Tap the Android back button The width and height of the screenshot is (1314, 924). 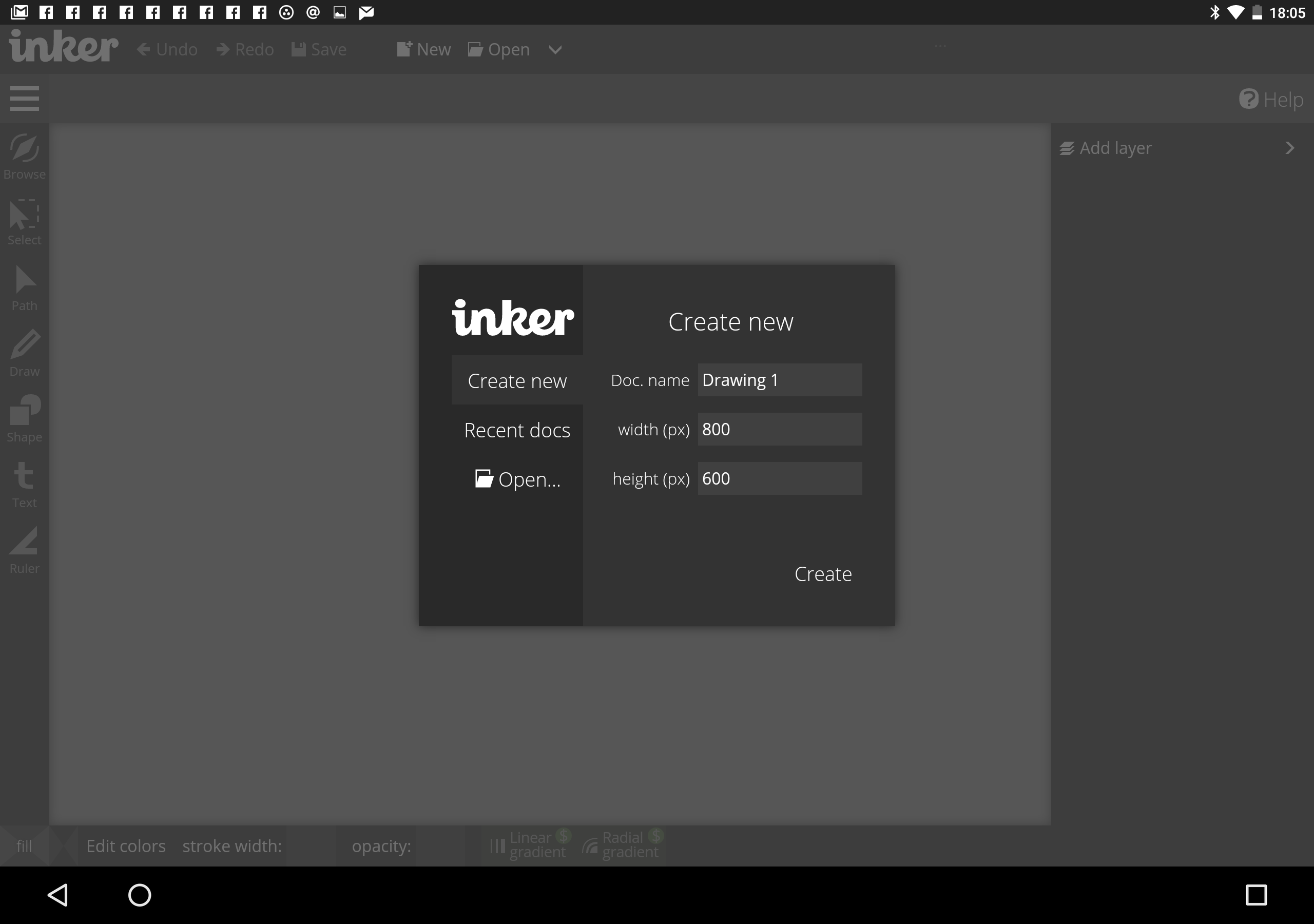click(59, 895)
